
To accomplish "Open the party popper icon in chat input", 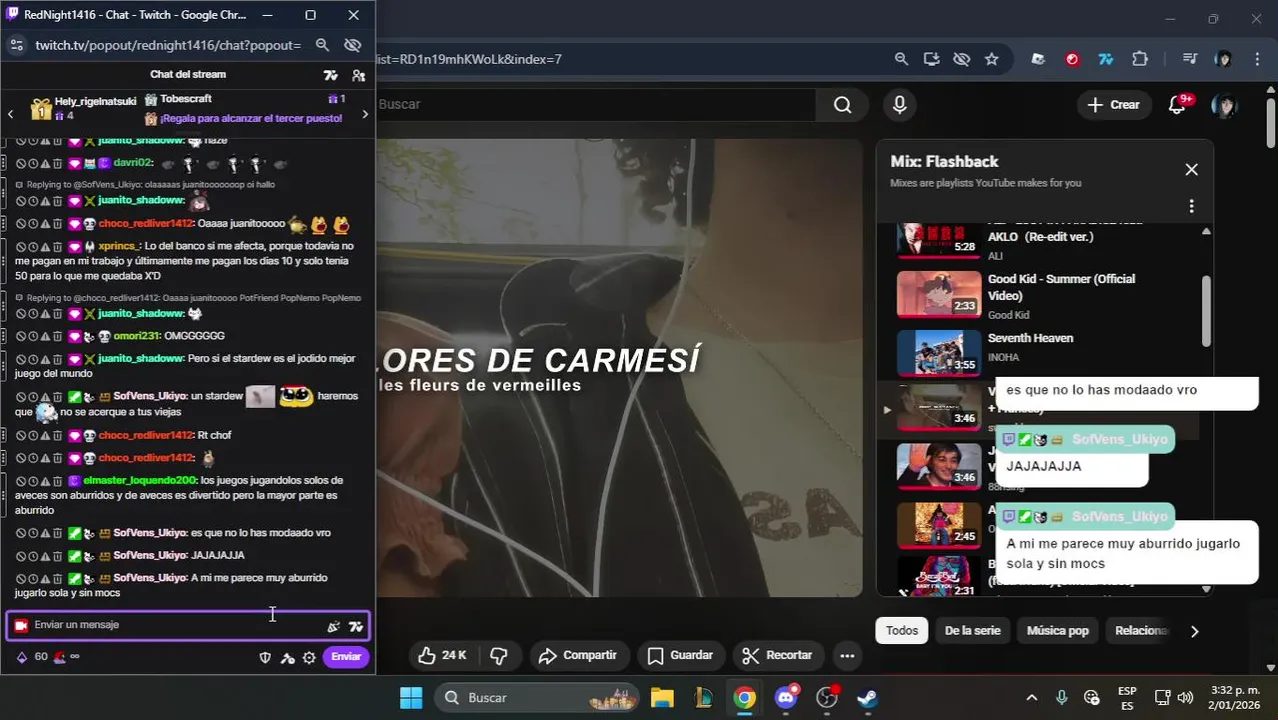I will coord(333,626).
